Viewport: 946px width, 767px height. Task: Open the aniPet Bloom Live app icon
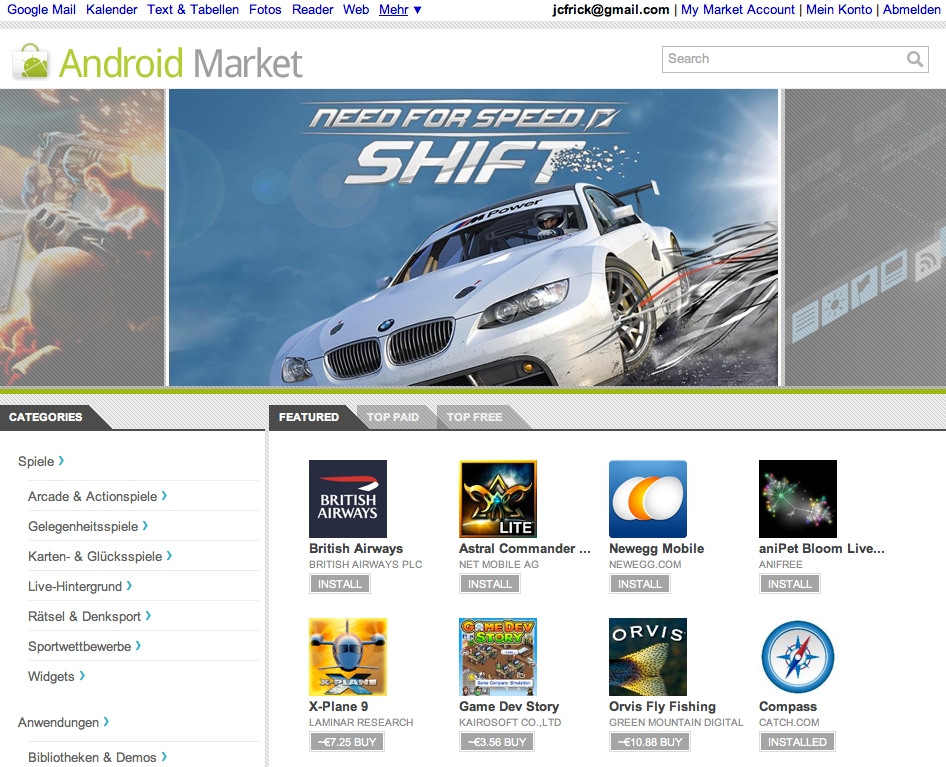(798, 499)
